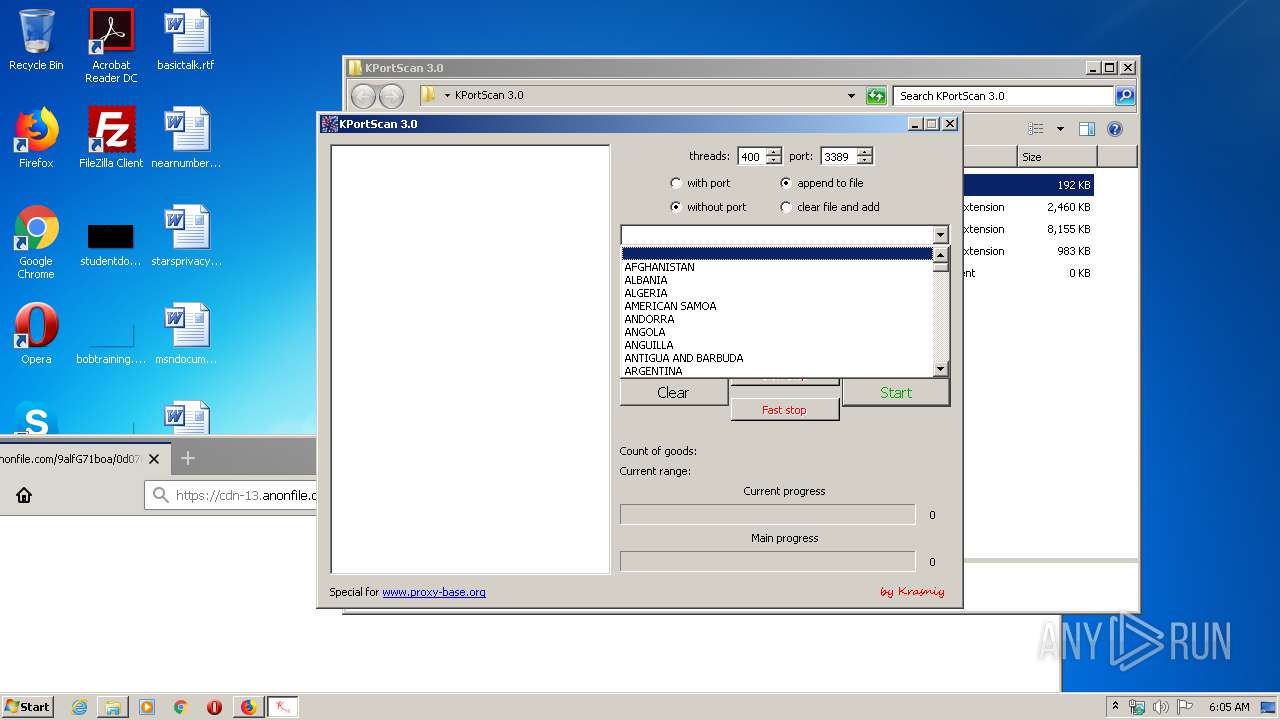Decrease the port number with down arrow

pyautogui.click(x=865, y=160)
